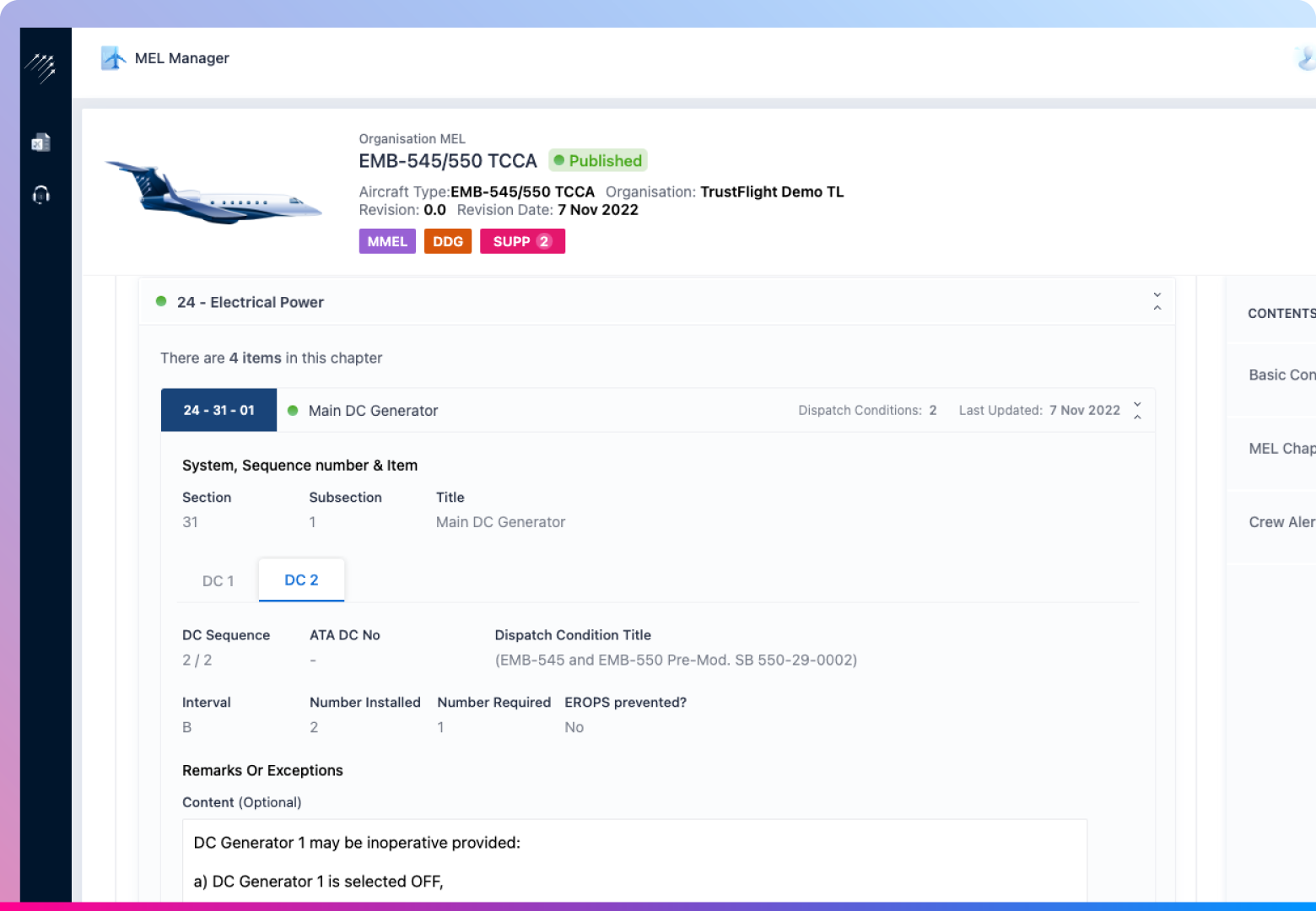Switch to the DC 1 tab

pyautogui.click(x=218, y=581)
